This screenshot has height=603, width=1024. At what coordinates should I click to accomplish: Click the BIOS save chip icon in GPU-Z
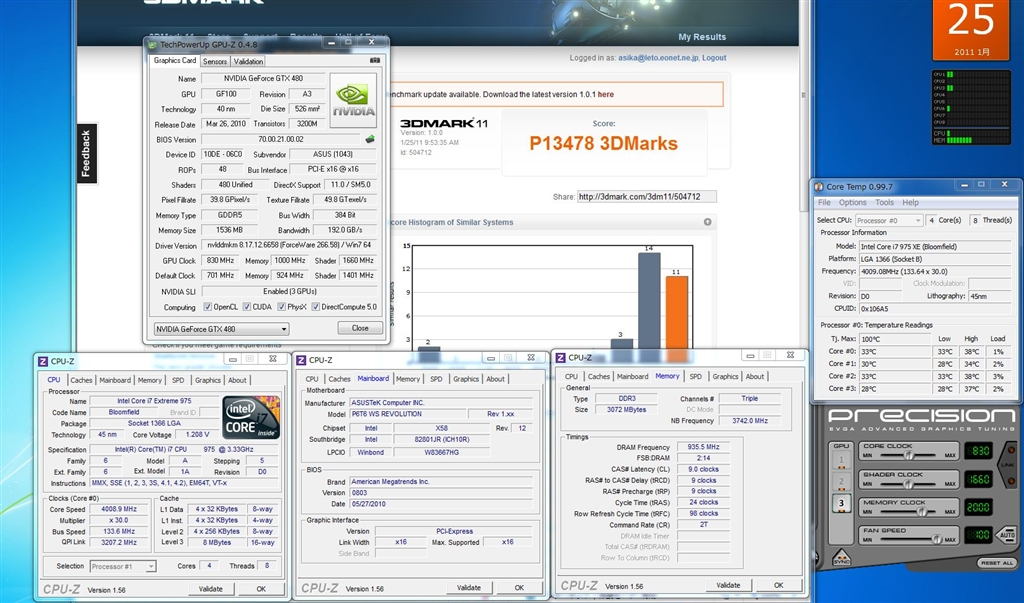[370, 140]
